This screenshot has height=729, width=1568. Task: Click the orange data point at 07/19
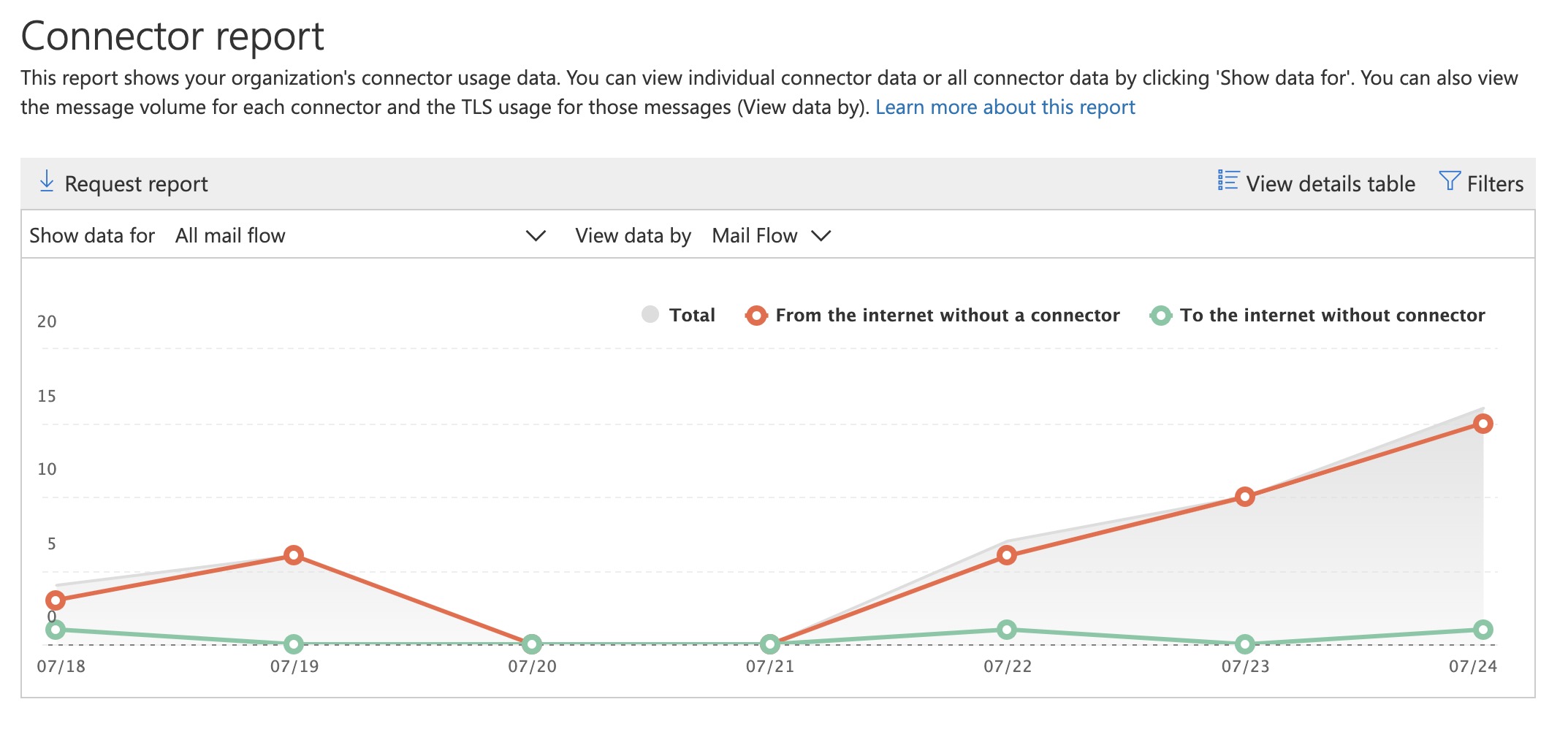(x=294, y=555)
